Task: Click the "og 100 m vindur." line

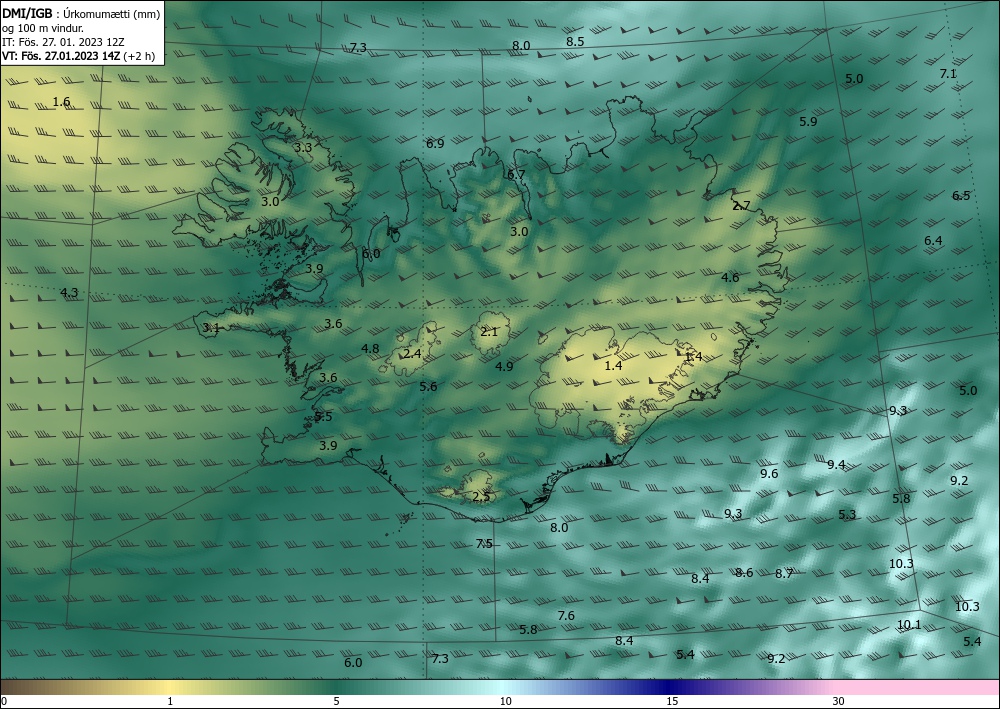Action: point(43,28)
